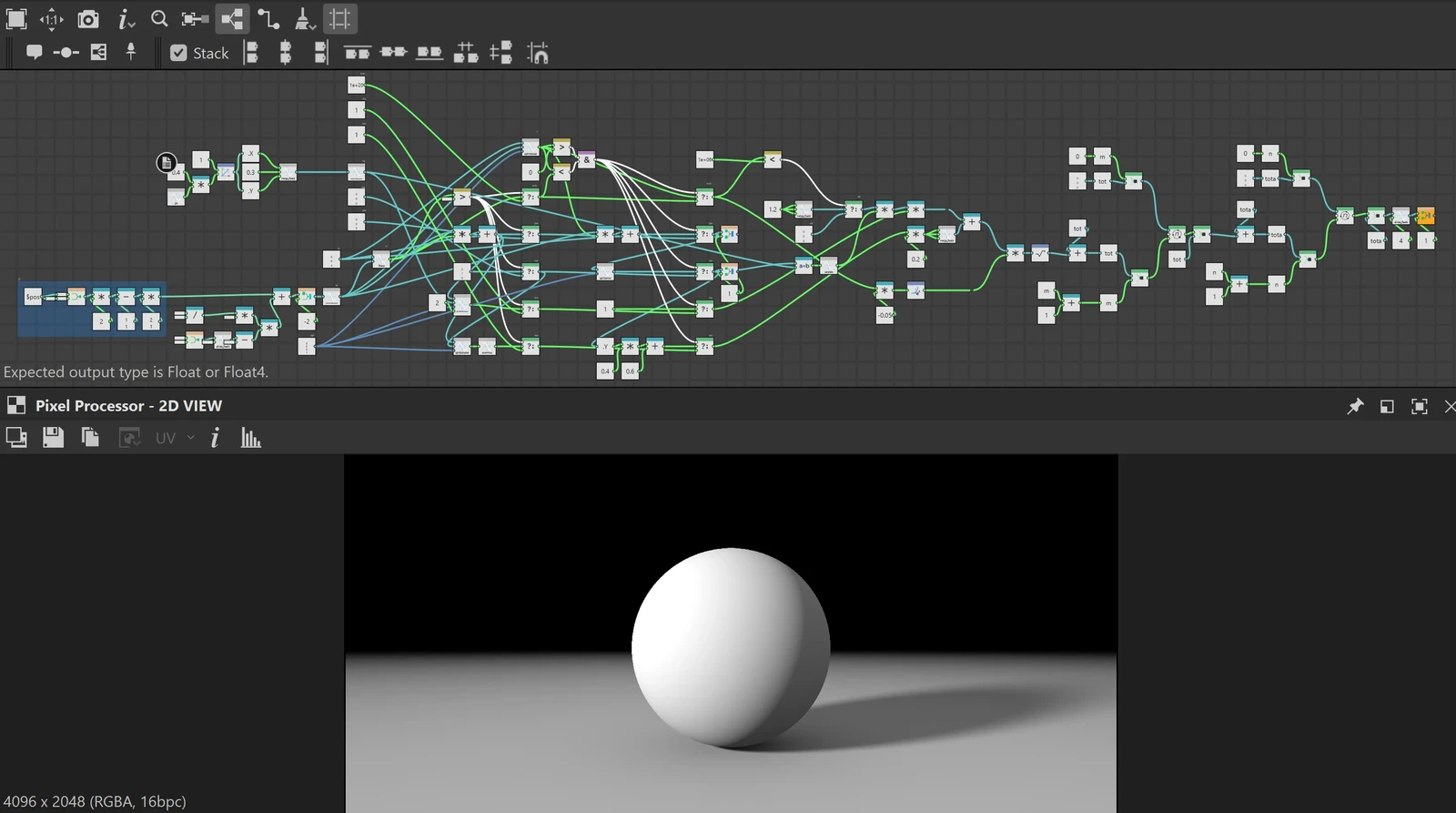The image size is (1456, 813).
Task: Fit the whole graph to the view
Action: click(x=16, y=18)
